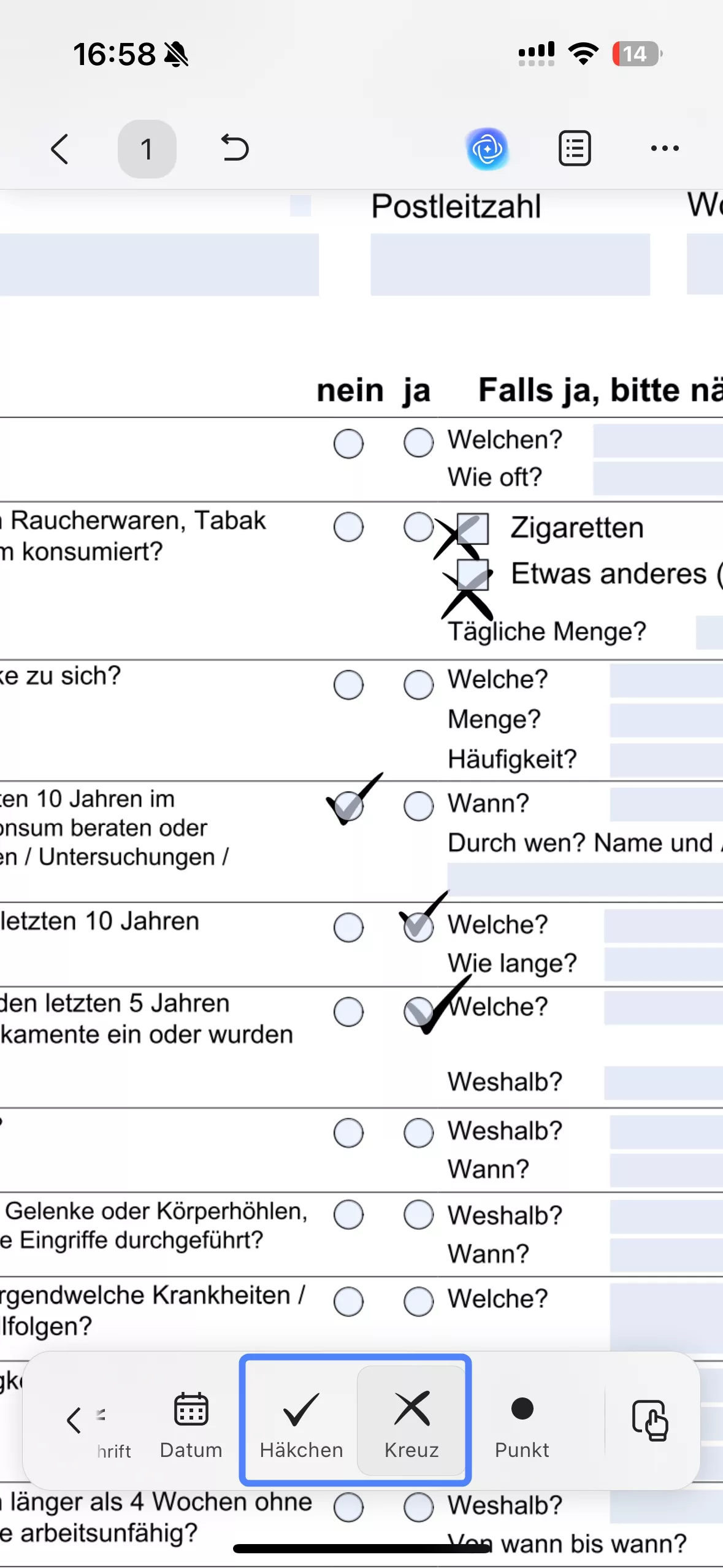Open the document outline view
Image resolution: width=723 pixels, height=1568 pixels.
(574, 148)
